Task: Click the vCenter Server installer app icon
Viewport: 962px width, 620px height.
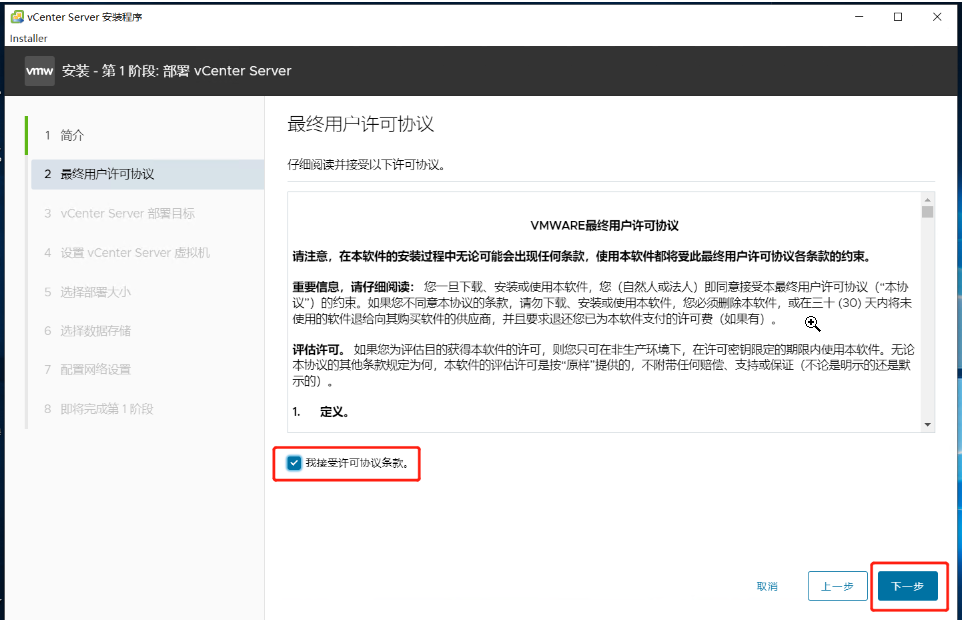Action: pos(17,17)
